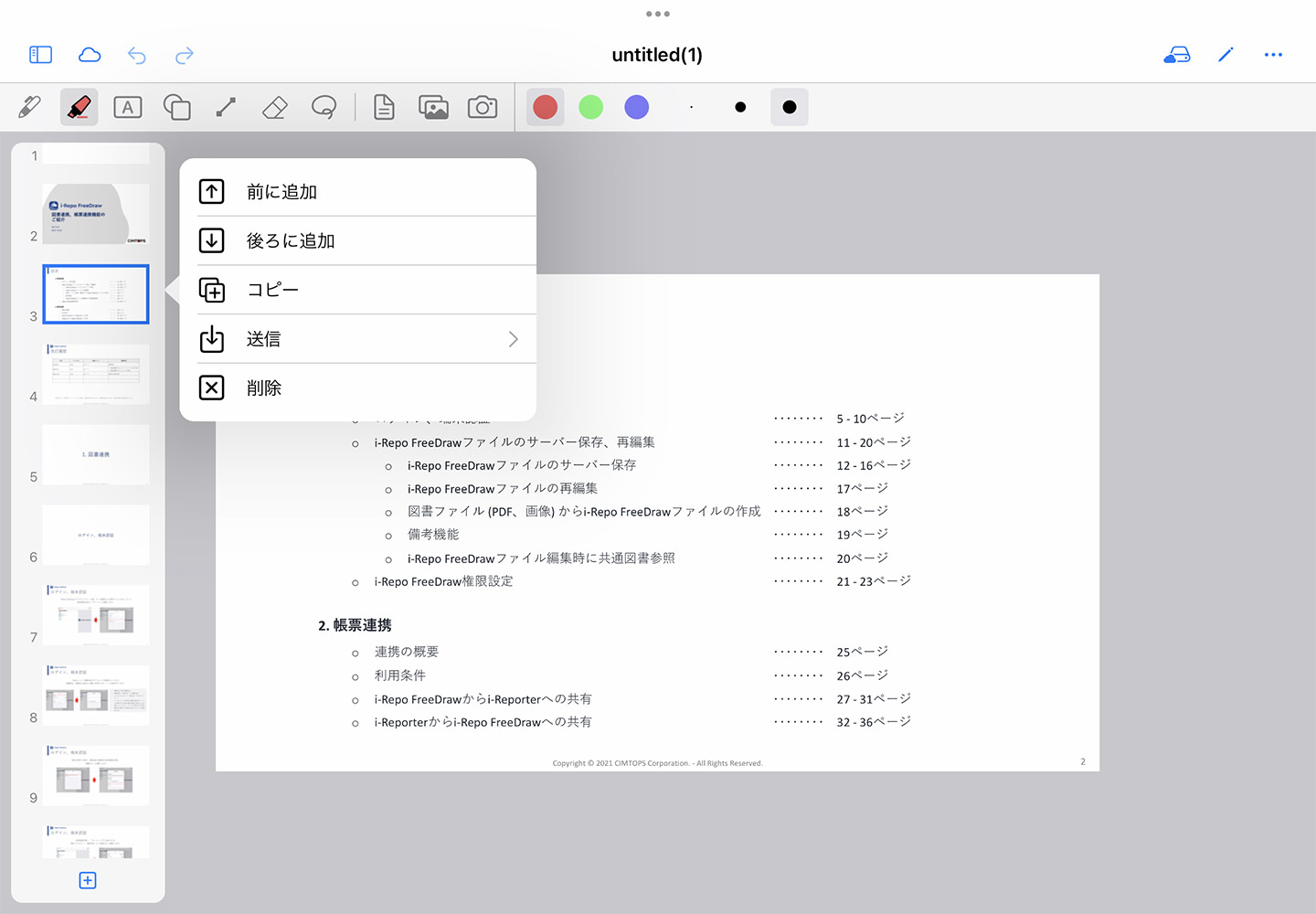Image resolution: width=1316 pixels, height=914 pixels.
Task: Toggle the sidebar panel icon
Action: click(41, 55)
